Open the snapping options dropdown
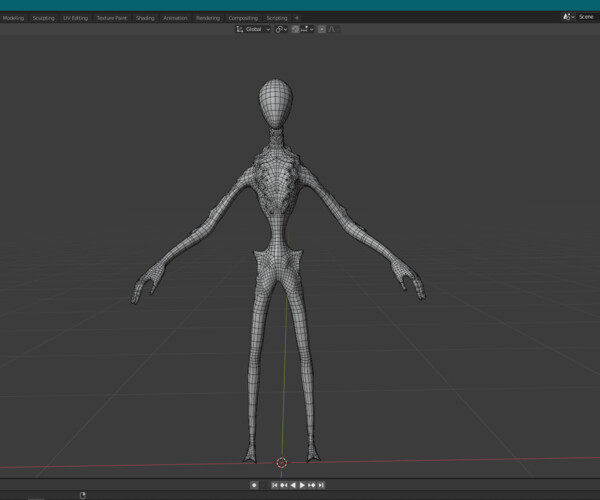Image resolution: width=600 pixels, height=500 pixels. pyautogui.click(x=310, y=29)
